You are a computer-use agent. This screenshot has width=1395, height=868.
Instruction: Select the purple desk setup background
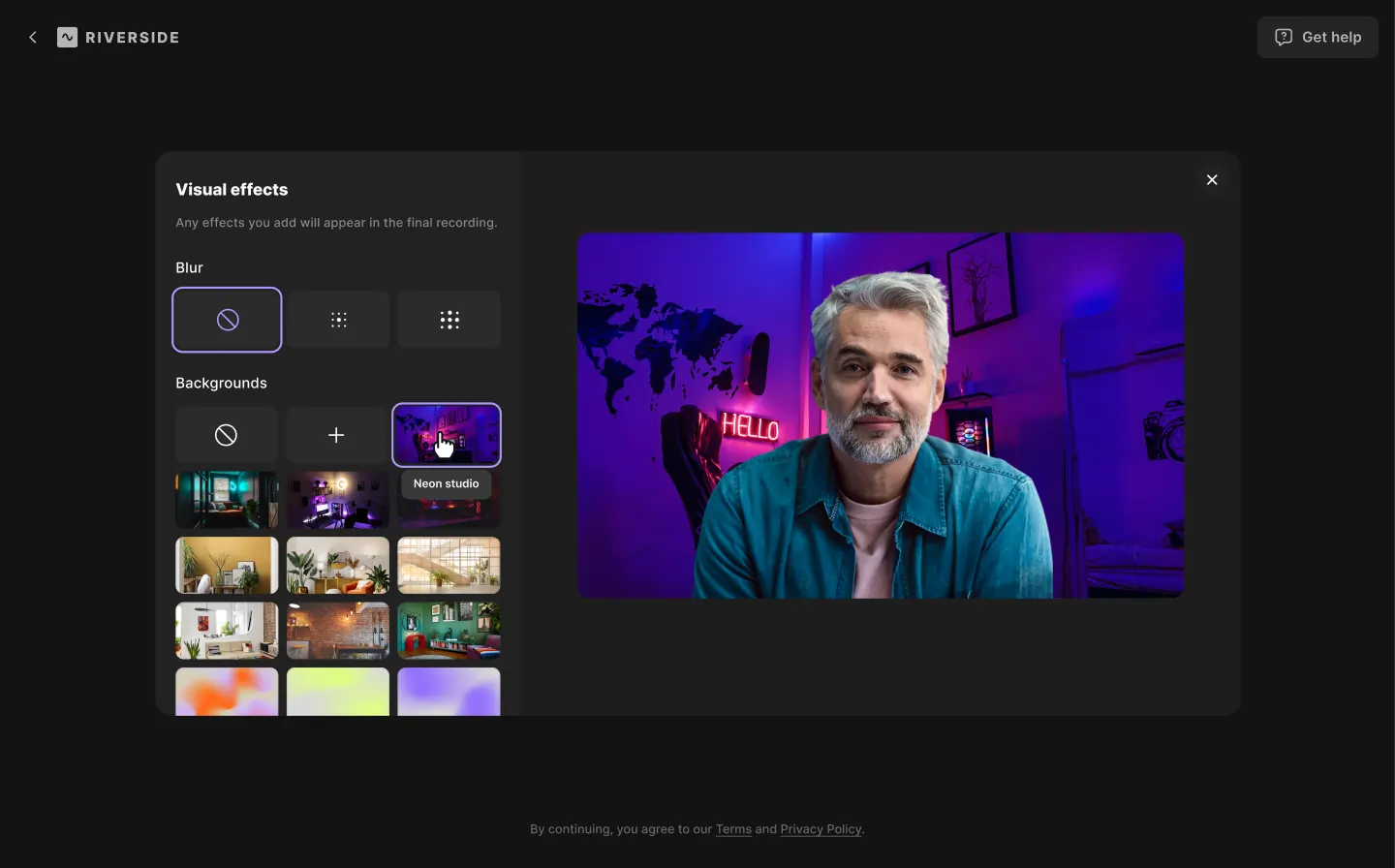click(336, 500)
